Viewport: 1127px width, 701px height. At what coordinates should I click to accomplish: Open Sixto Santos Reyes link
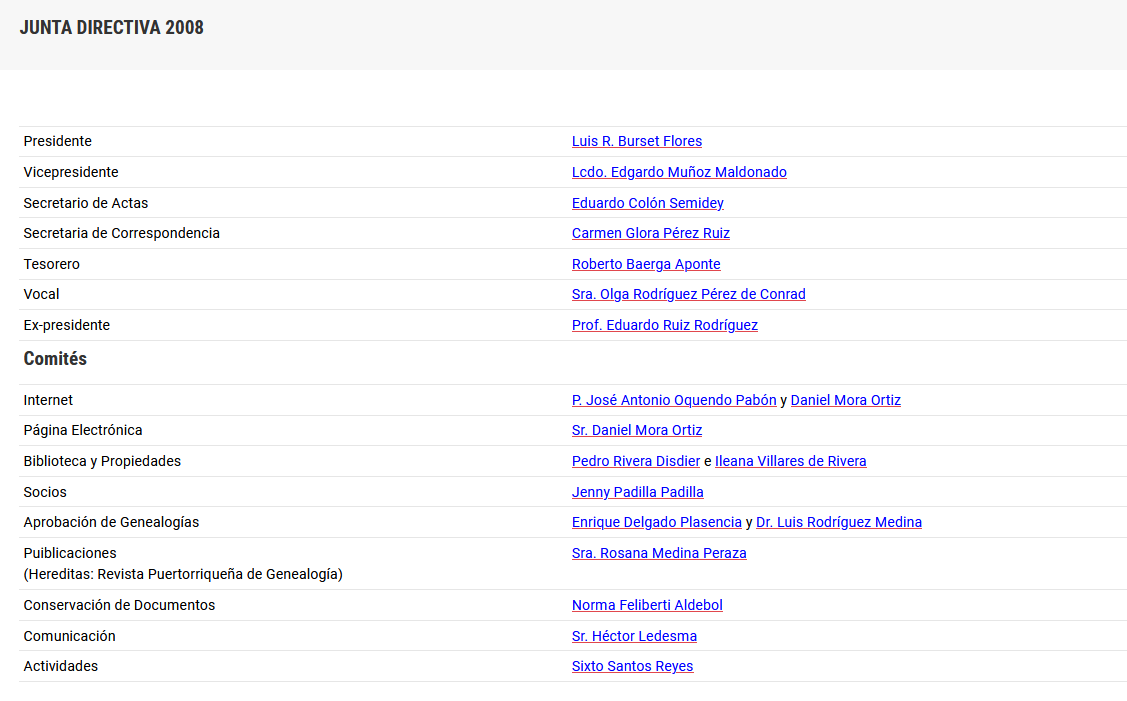(x=632, y=666)
